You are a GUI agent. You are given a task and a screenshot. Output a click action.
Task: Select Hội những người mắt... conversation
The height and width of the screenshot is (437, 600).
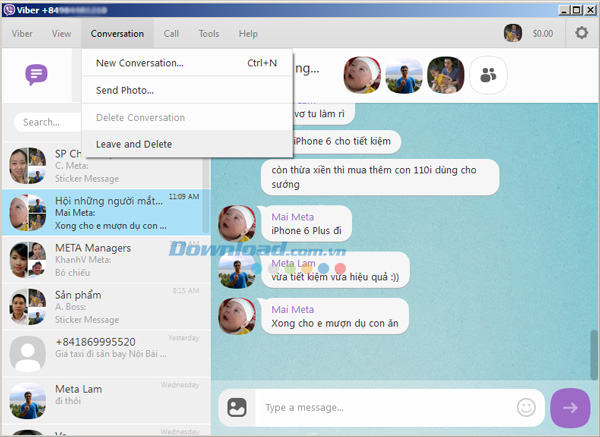coord(106,213)
